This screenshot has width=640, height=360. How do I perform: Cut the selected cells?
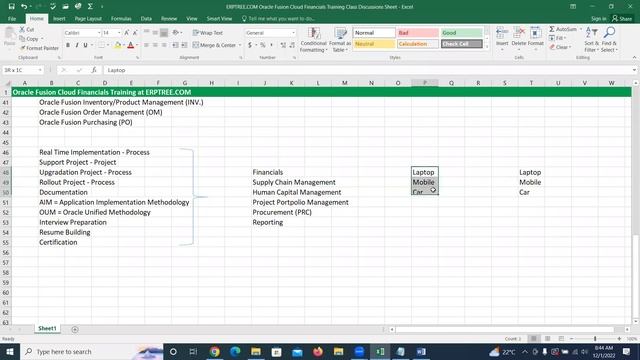point(27,29)
